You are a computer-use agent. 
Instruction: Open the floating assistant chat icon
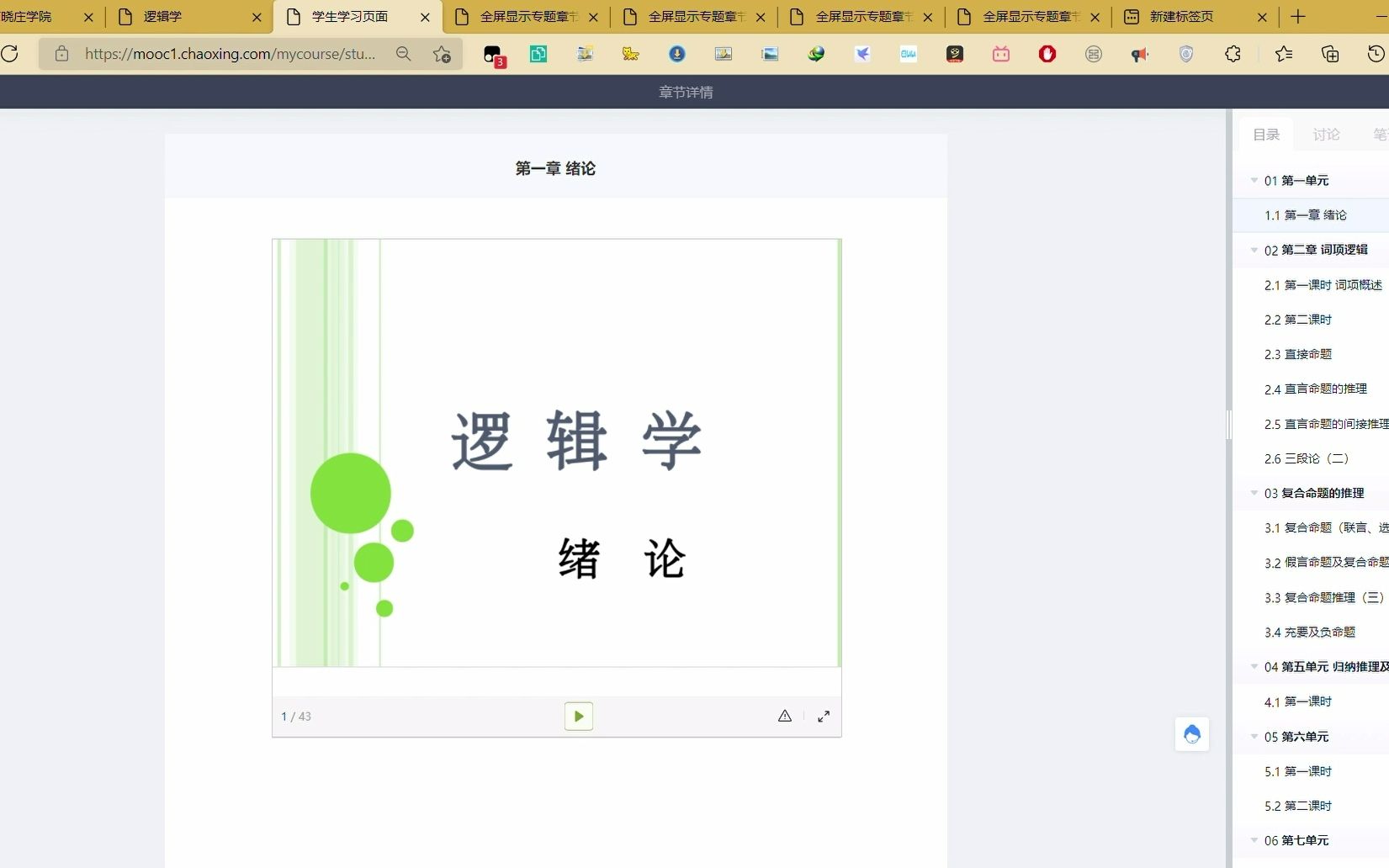tap(1192, 734)
